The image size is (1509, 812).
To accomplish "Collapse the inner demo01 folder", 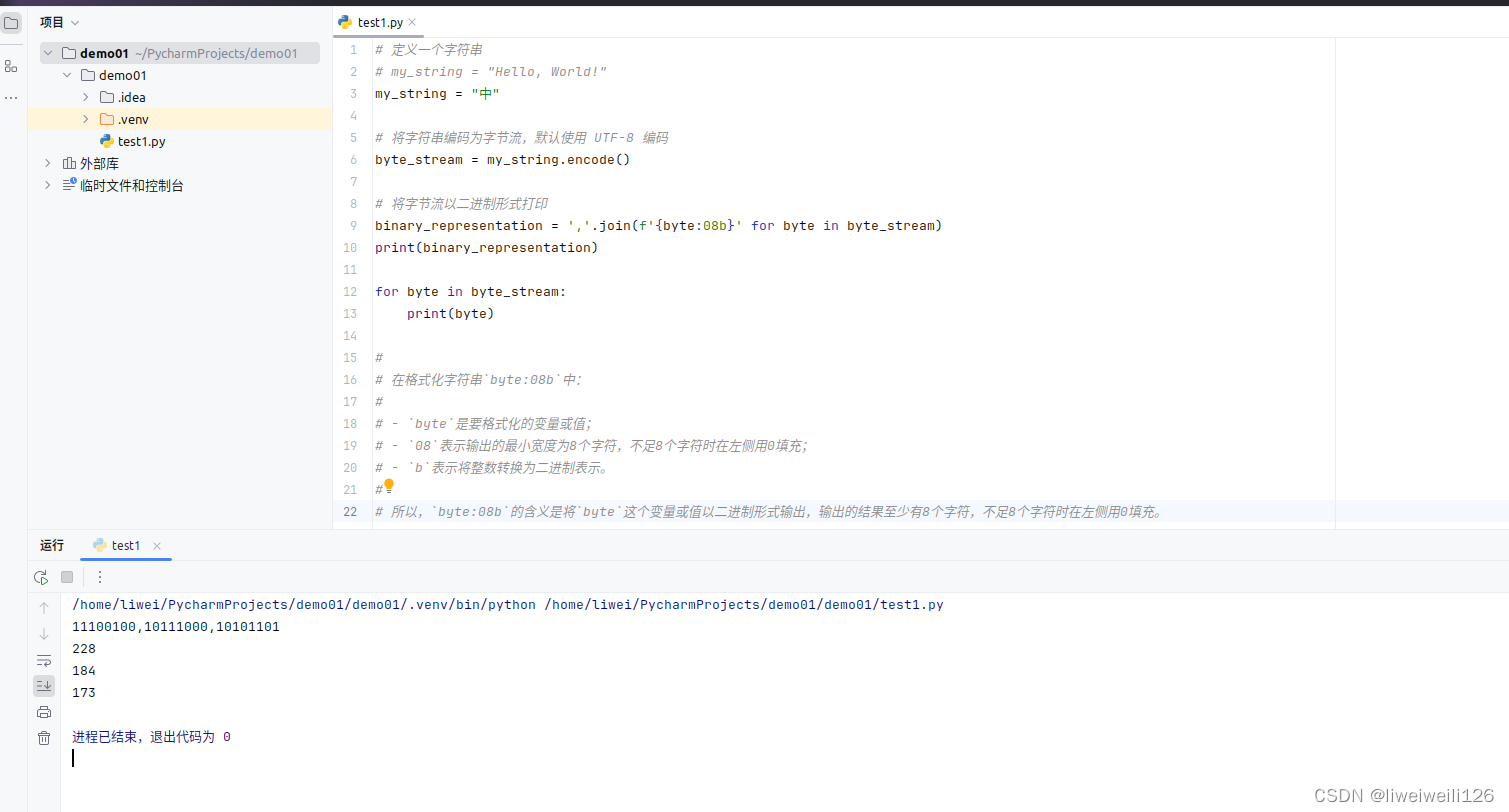I will (67, 75).
